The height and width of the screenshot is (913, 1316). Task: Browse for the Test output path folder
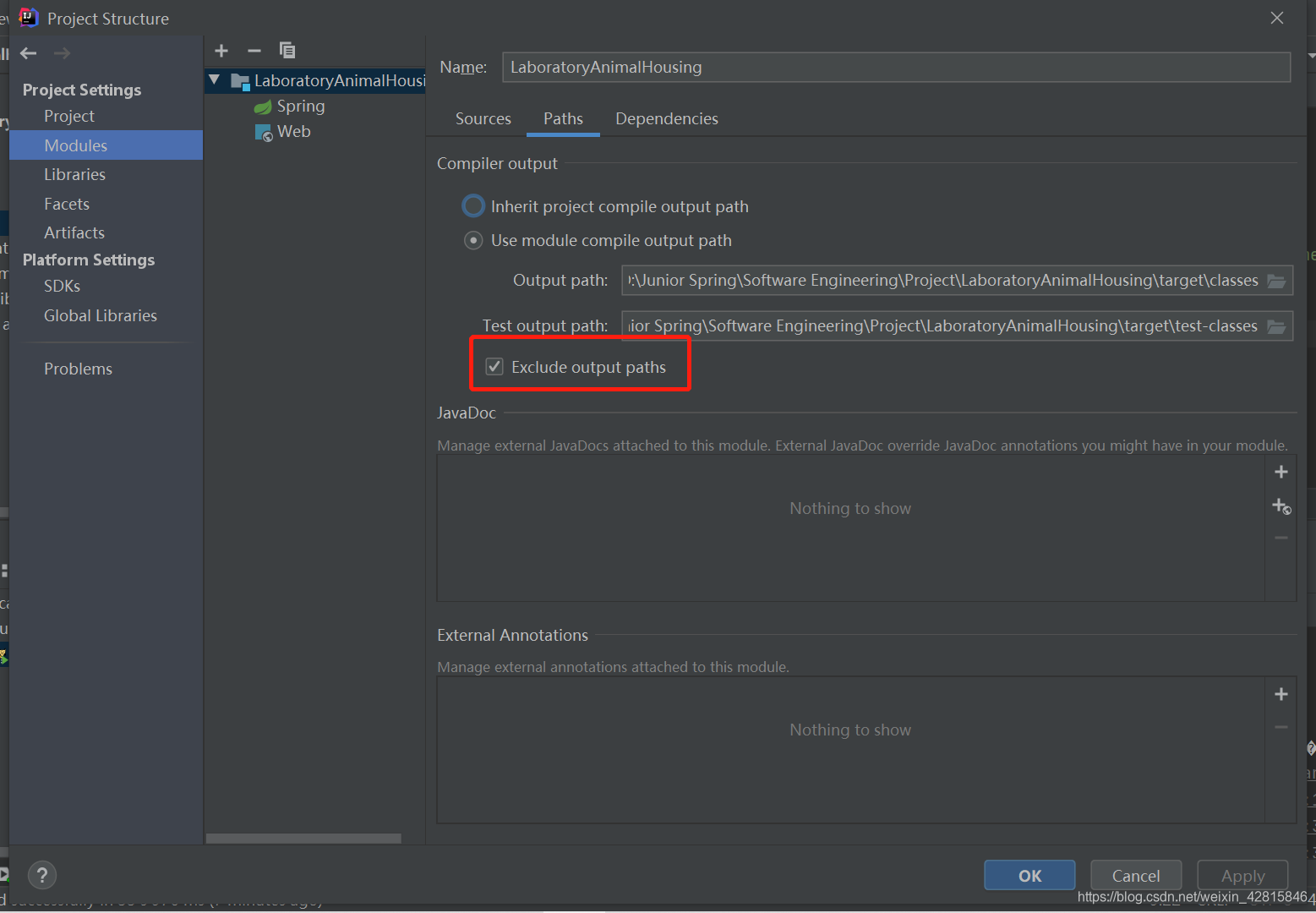tap(1276, 325)
